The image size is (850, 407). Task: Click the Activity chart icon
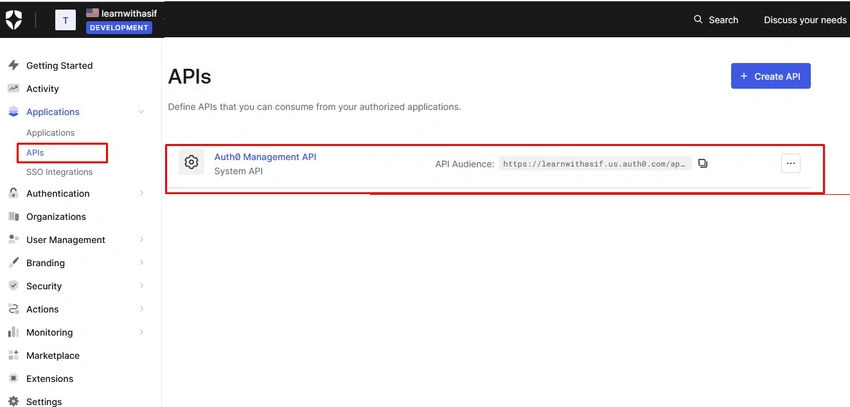coord(14,88)
